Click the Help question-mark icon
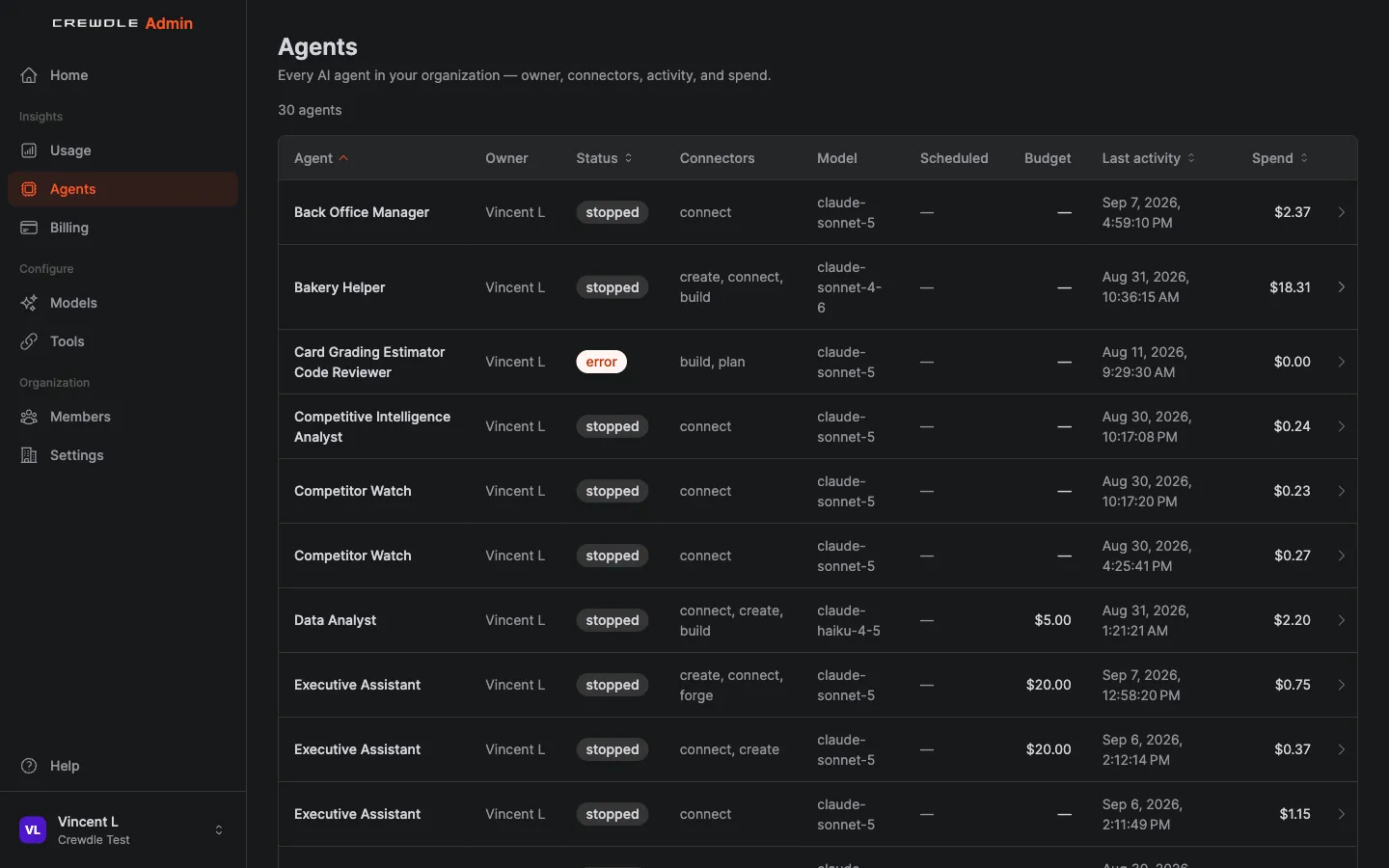 pos(29,766)
